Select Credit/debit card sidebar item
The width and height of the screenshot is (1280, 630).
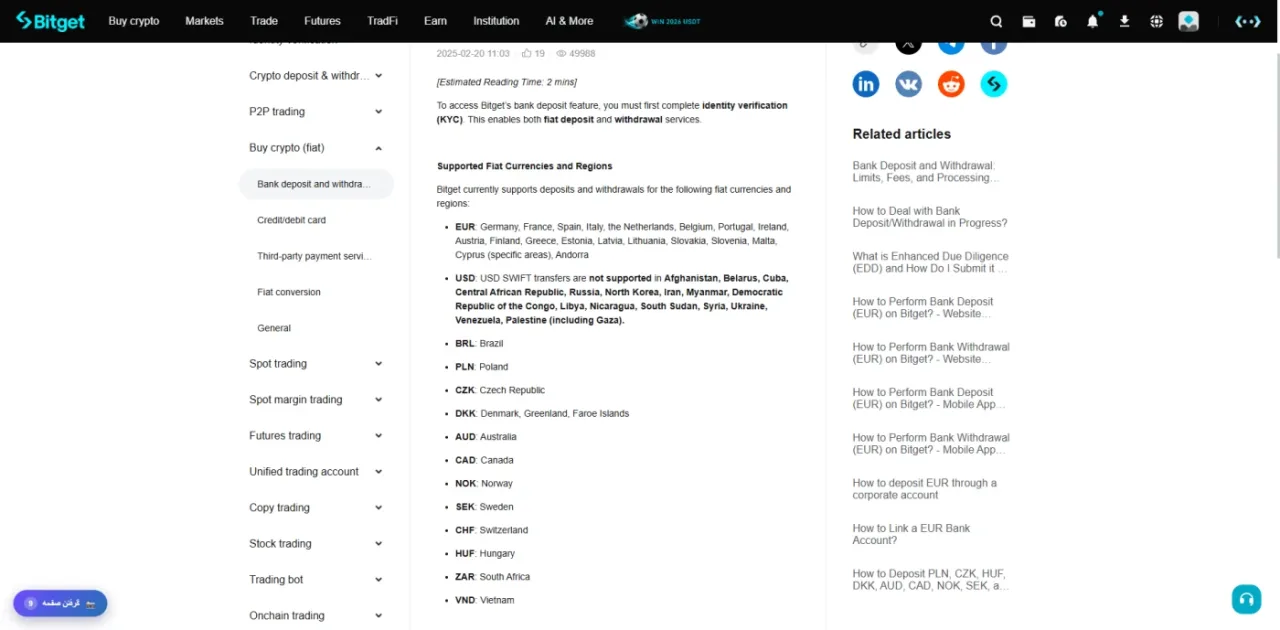(291, 220)
